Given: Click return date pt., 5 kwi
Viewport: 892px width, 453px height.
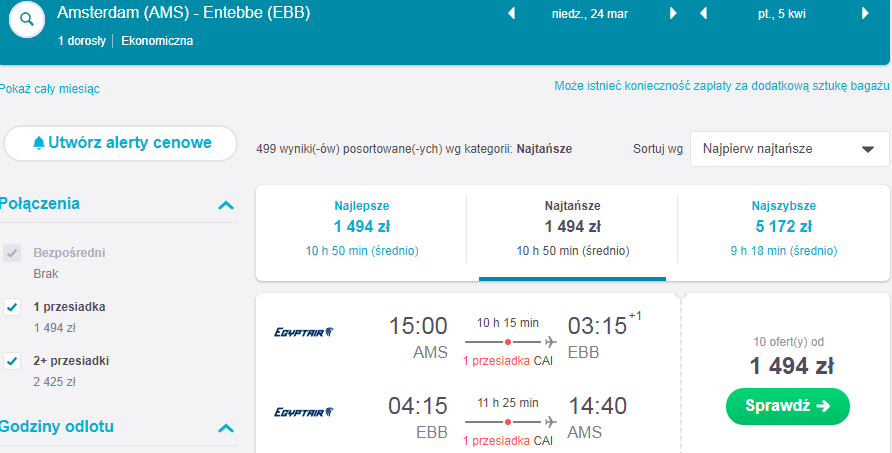Looking at the screenshot, I should coord(782,14).
